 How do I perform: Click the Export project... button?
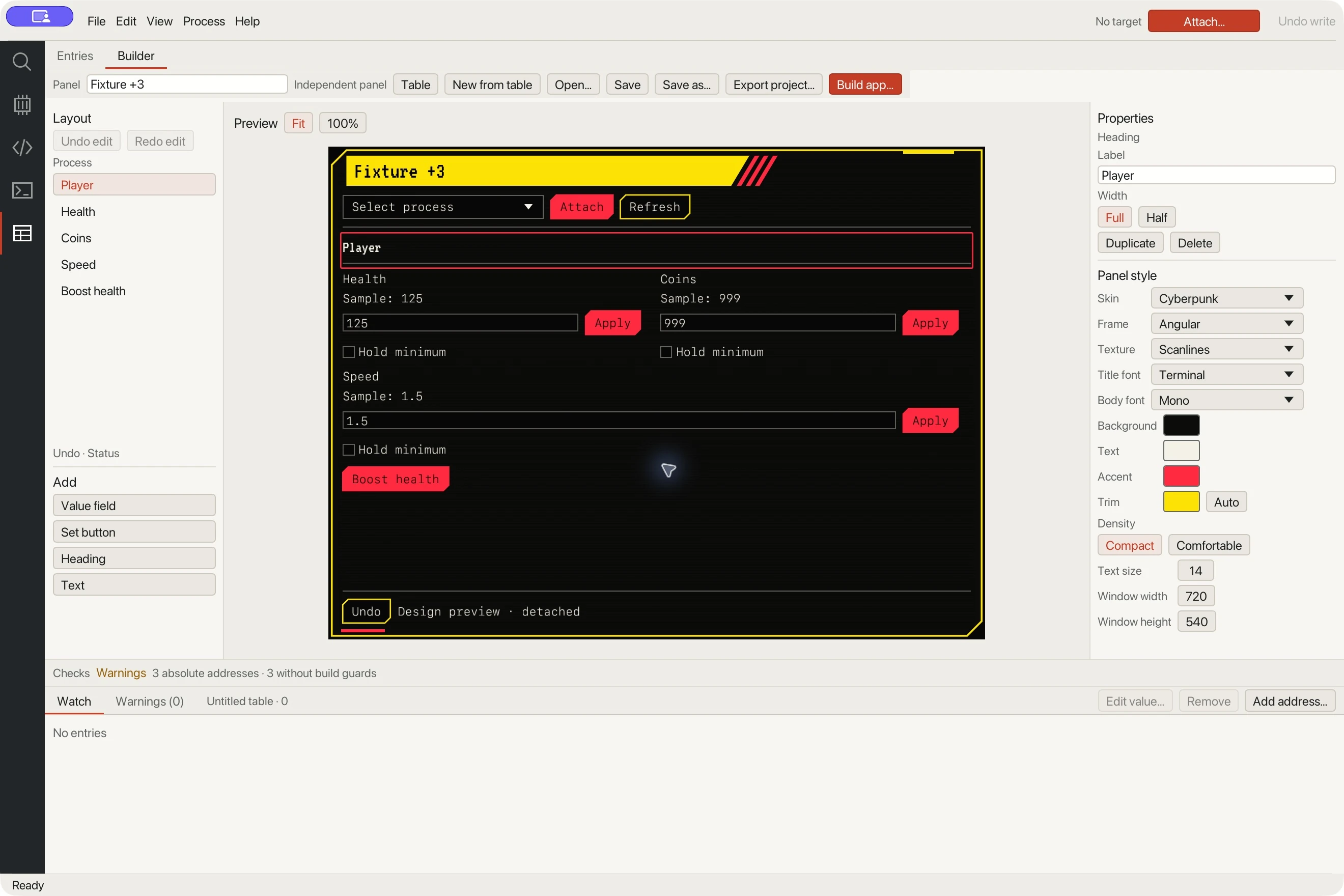774,85
